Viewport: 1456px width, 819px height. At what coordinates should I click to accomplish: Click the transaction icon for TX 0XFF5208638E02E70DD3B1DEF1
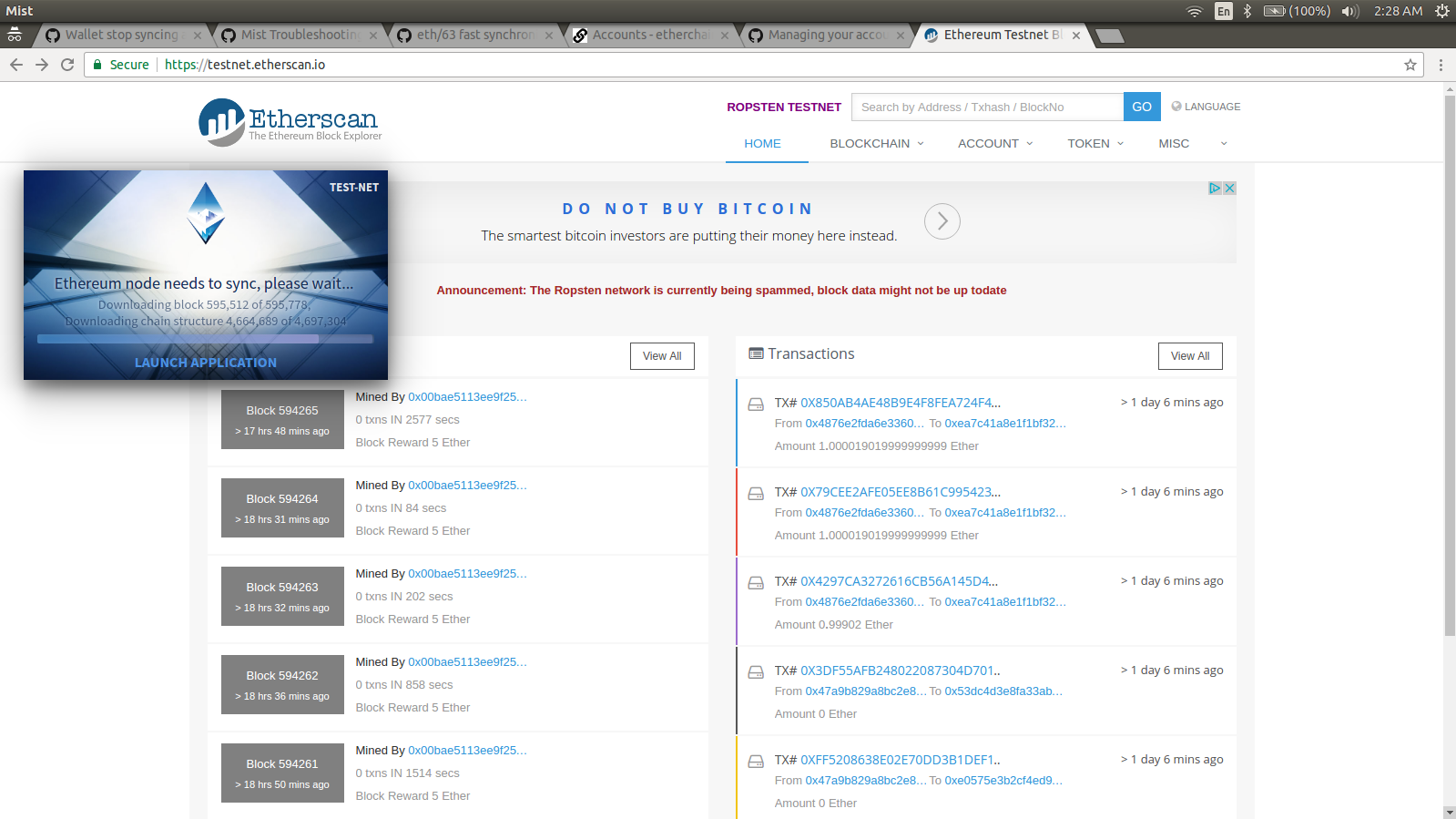pyautogui.click(x=756, y=761)
